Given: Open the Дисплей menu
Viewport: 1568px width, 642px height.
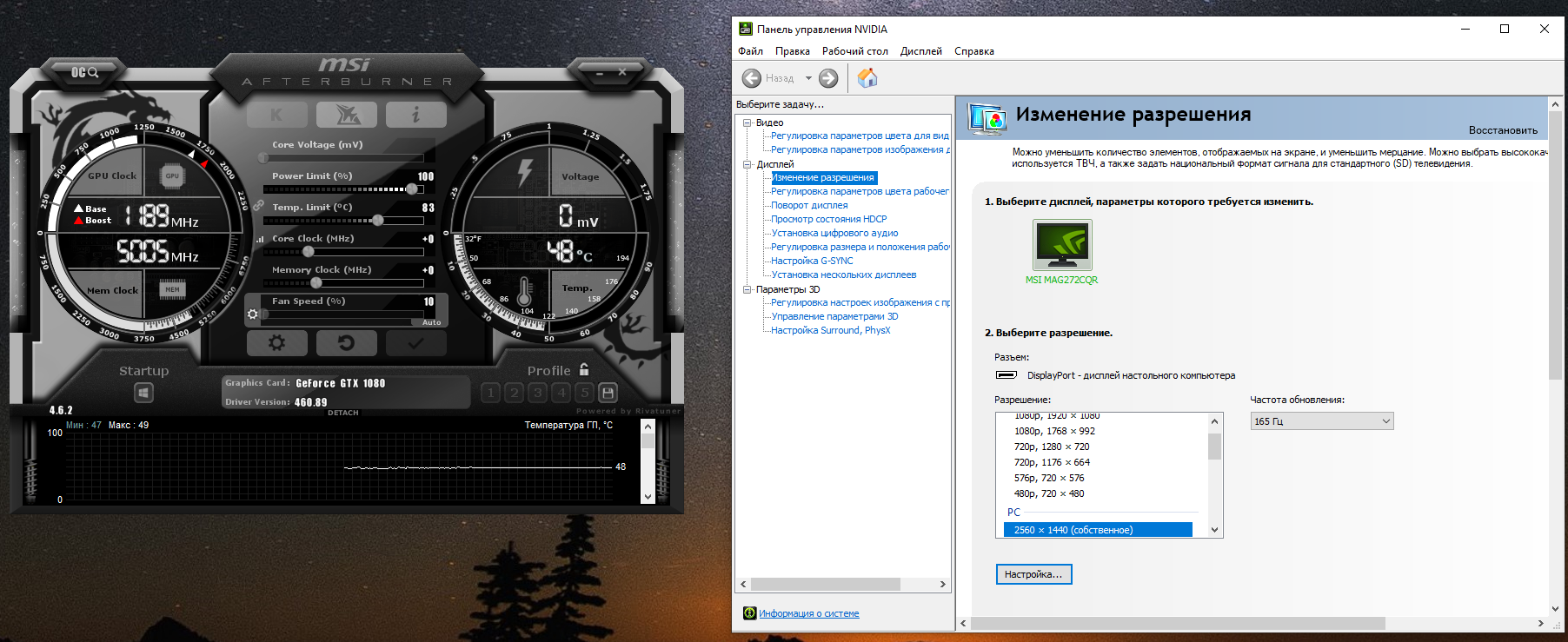Looking at the screenshot, I should click(x=921, y=51).
